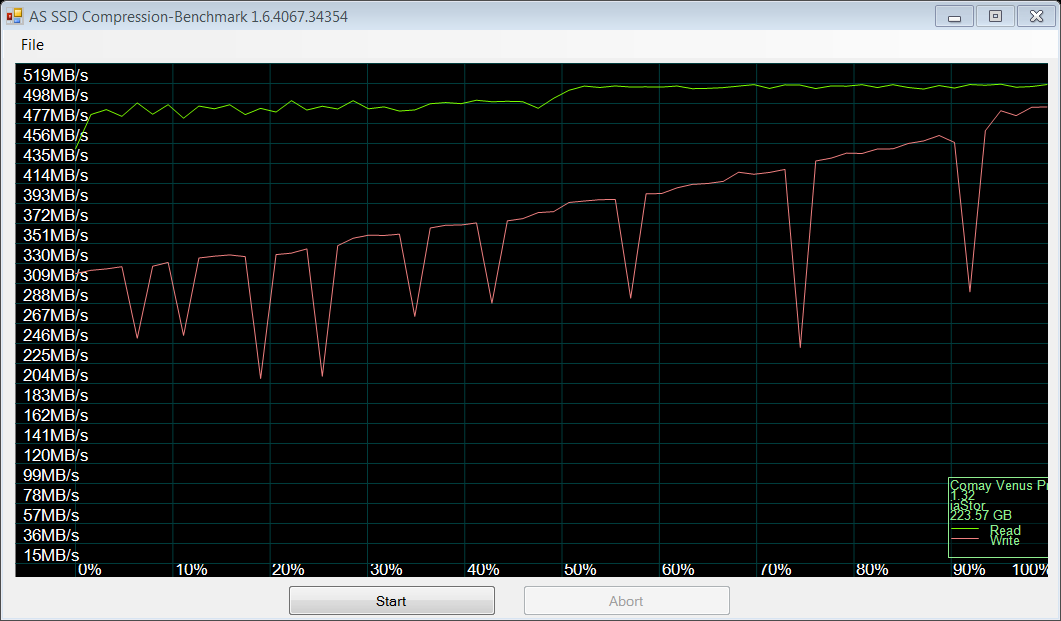
Task: Click the 225MB/s axis label
Action: click(55, 355)
